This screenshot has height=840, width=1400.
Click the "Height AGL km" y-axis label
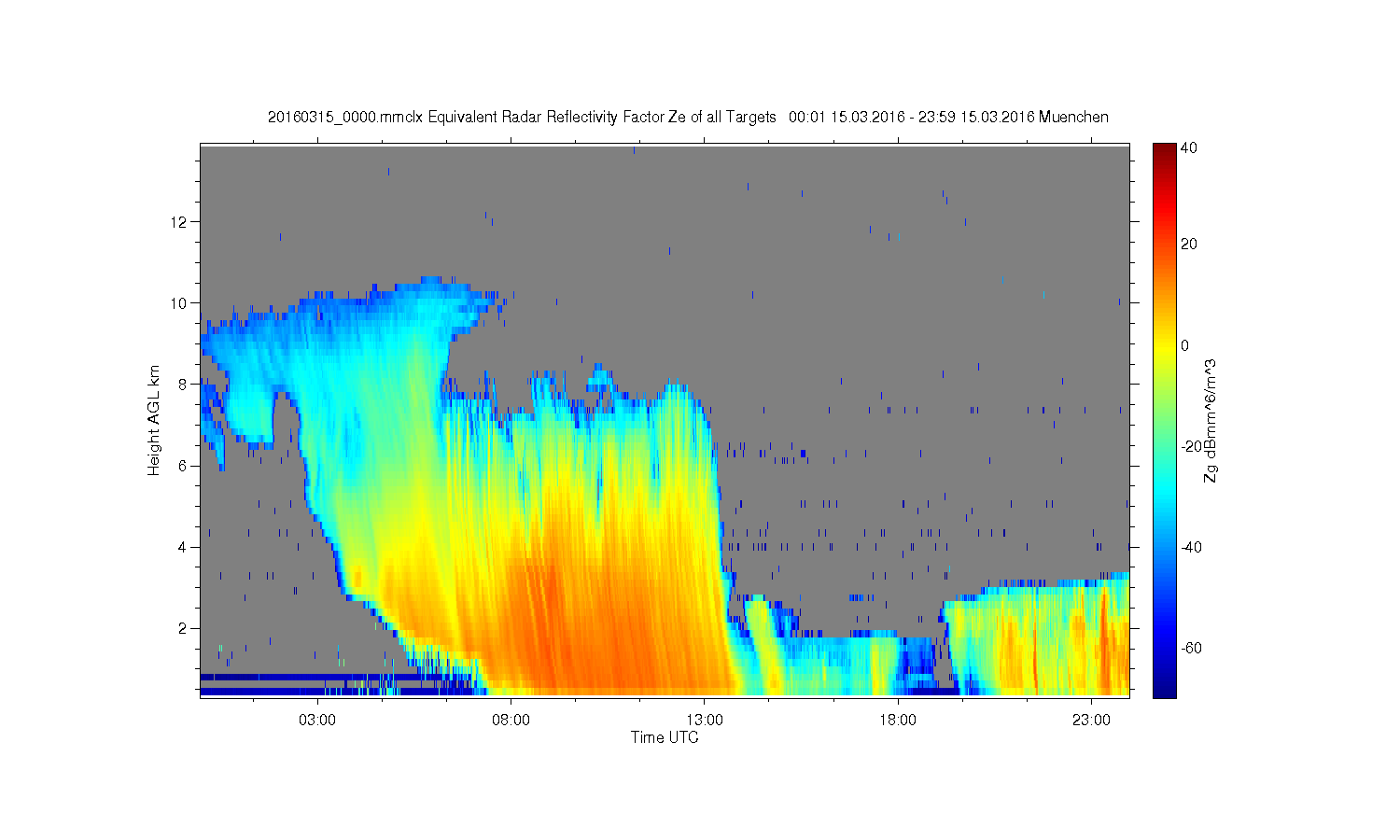(x=154, y=420)
